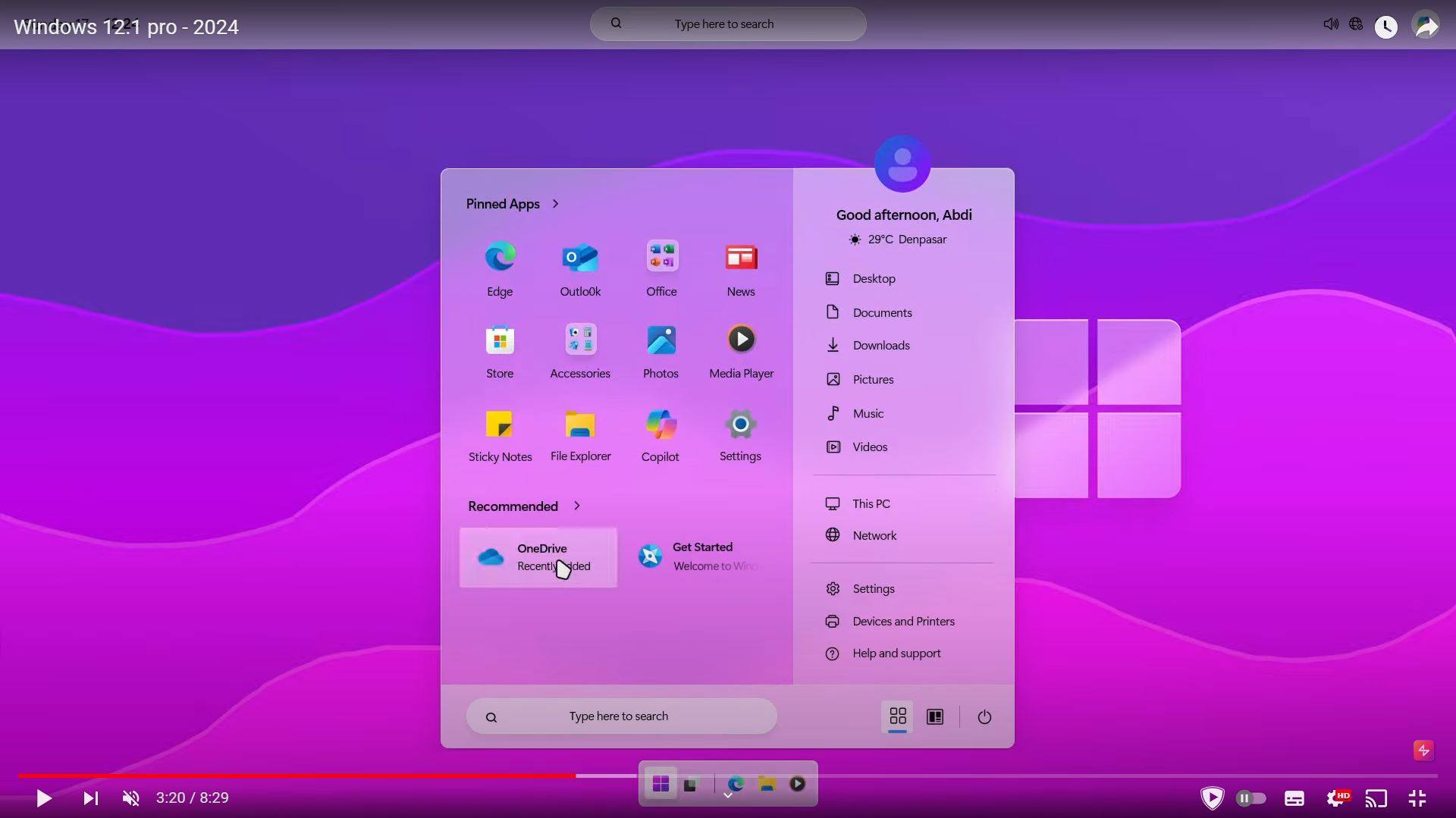
Task: Open File Explorer from pinned apps
Action: click(580, 425)
